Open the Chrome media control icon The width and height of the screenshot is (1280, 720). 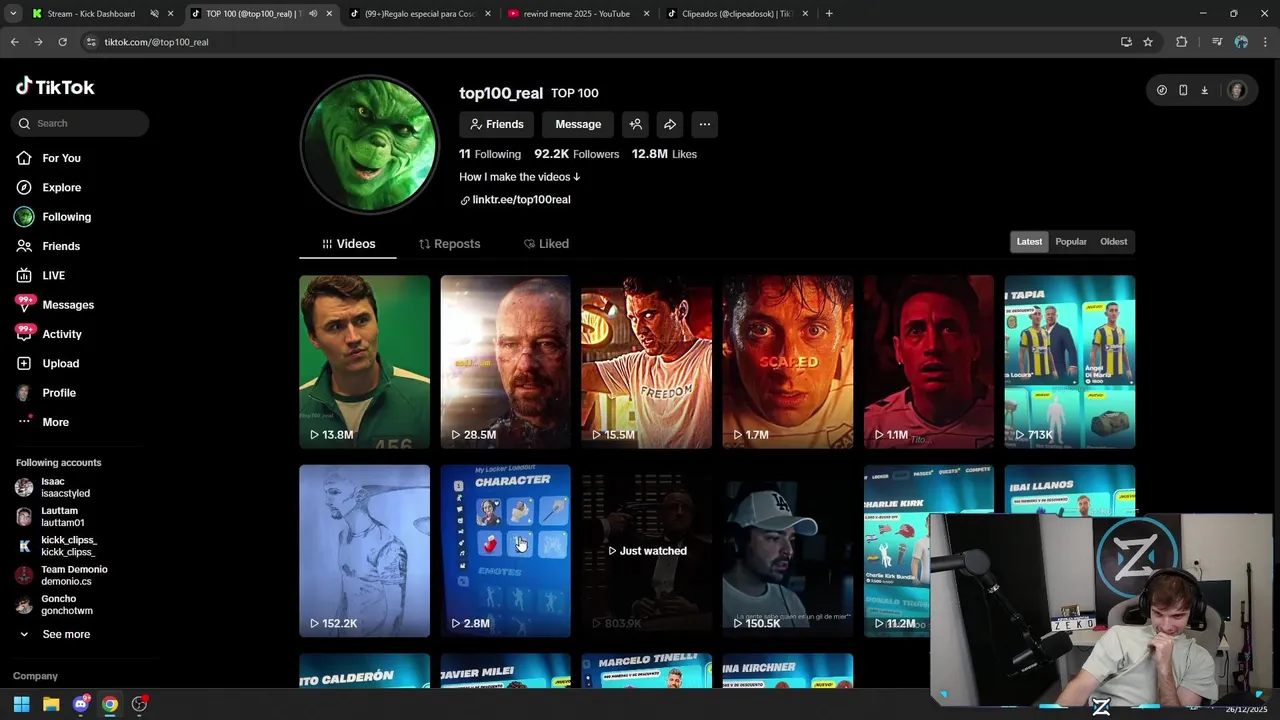1217,42
